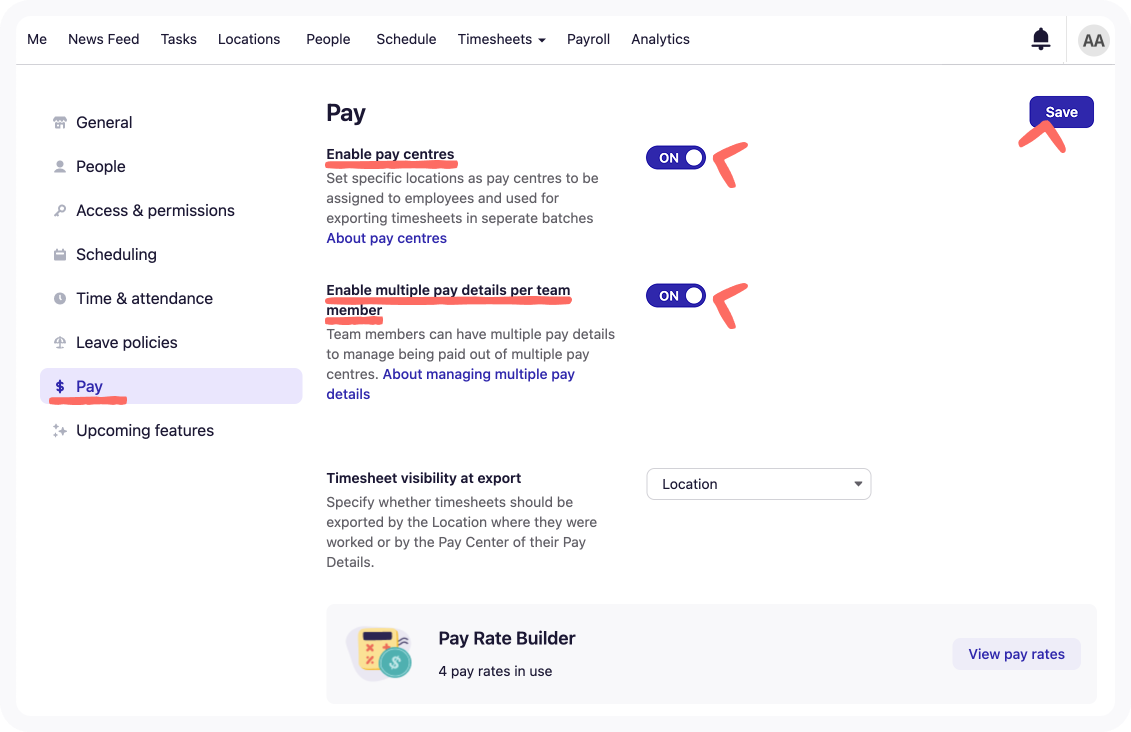Disable multiple pay details per team member
This screenshot has width=1131, height=732.
676,296
